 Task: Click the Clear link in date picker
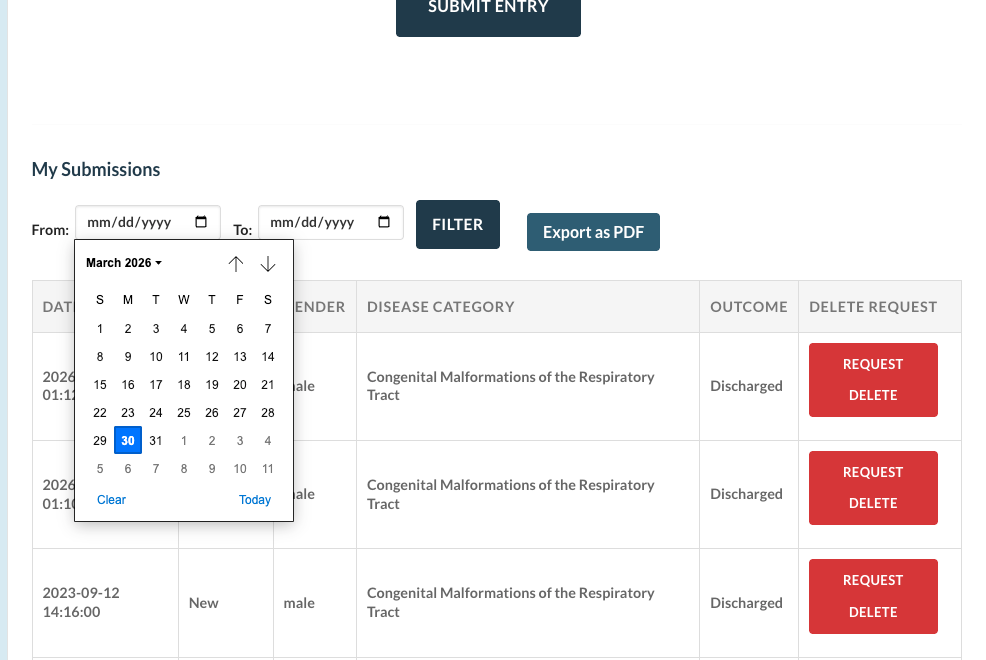click(x=111, y=500)
